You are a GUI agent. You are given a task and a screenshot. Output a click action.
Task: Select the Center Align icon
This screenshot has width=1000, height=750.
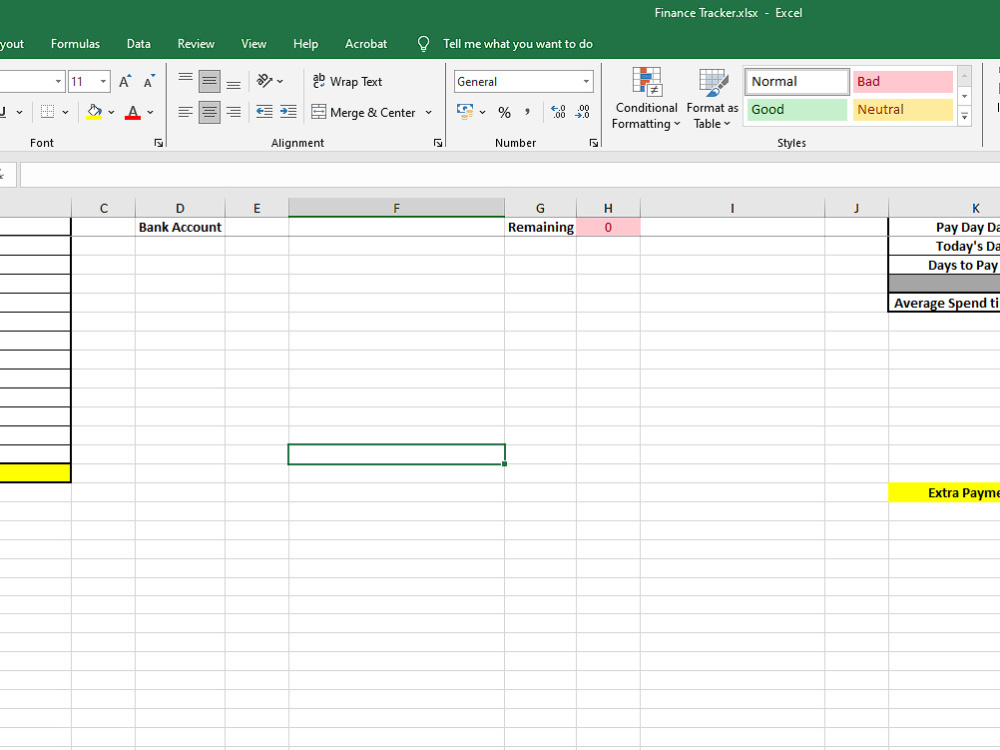point(209,112)
